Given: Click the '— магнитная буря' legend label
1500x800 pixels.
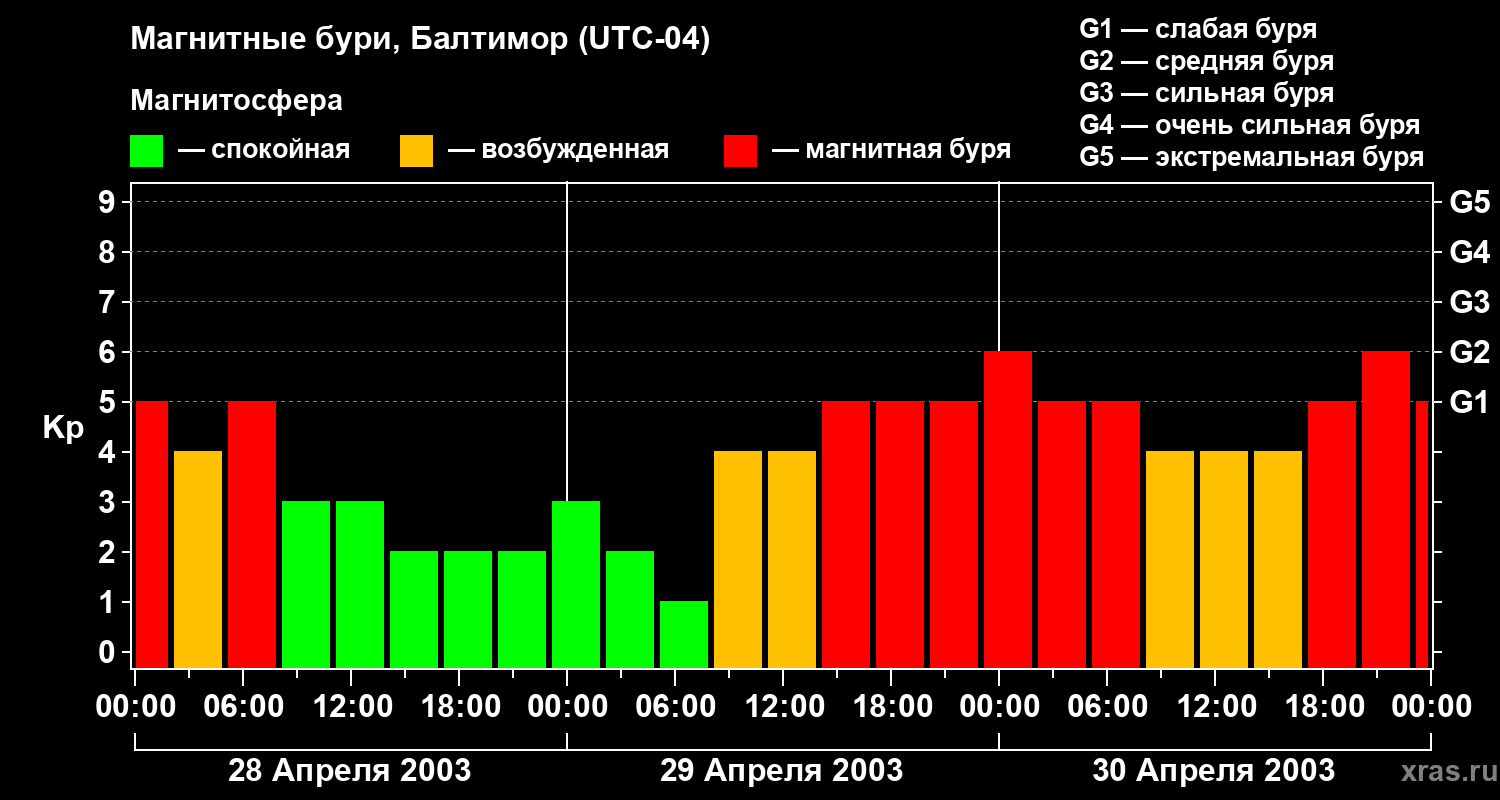Looking at the screenshot, I should 891,150.
